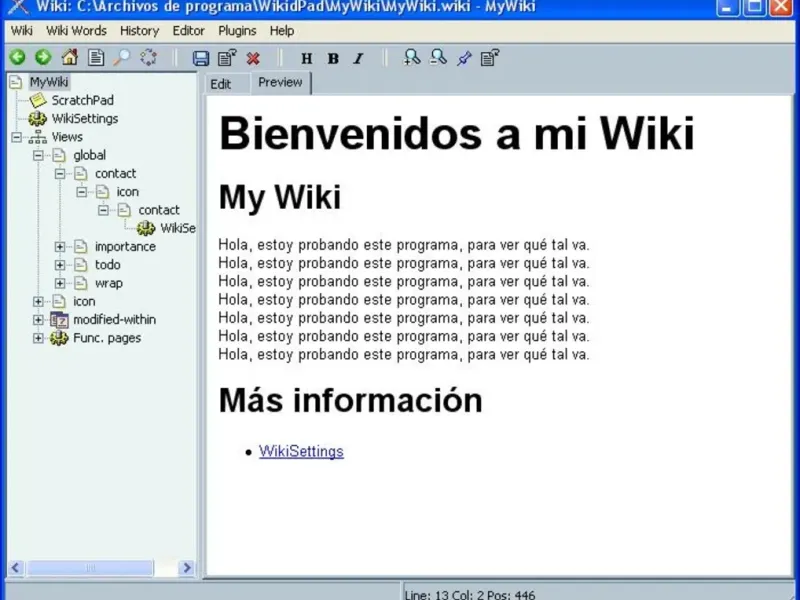Click the gear icon beside Func. pages
Screen dimensions: 800x600
(59, 338)
